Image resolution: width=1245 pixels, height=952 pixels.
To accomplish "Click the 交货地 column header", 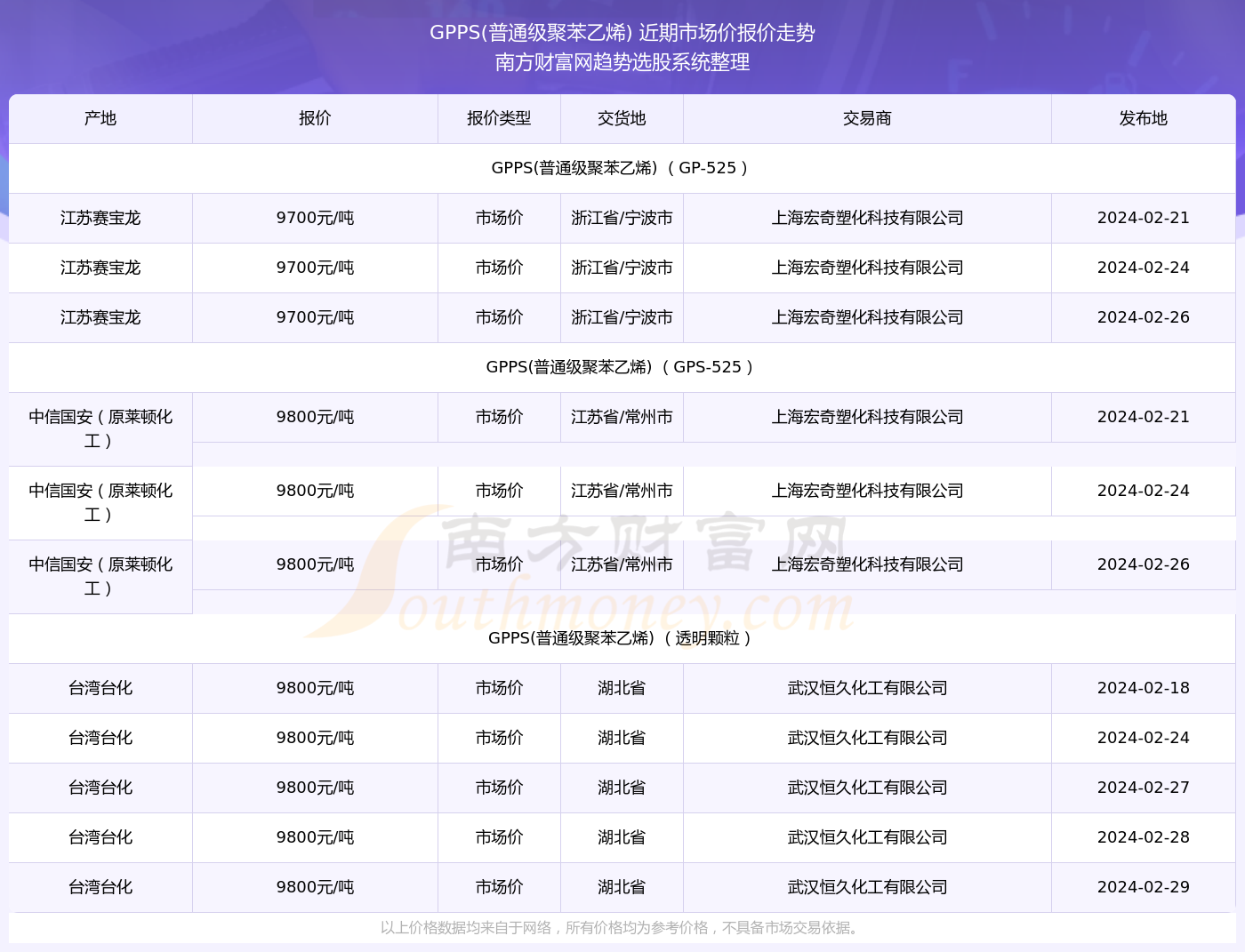I will coord(621,118).
